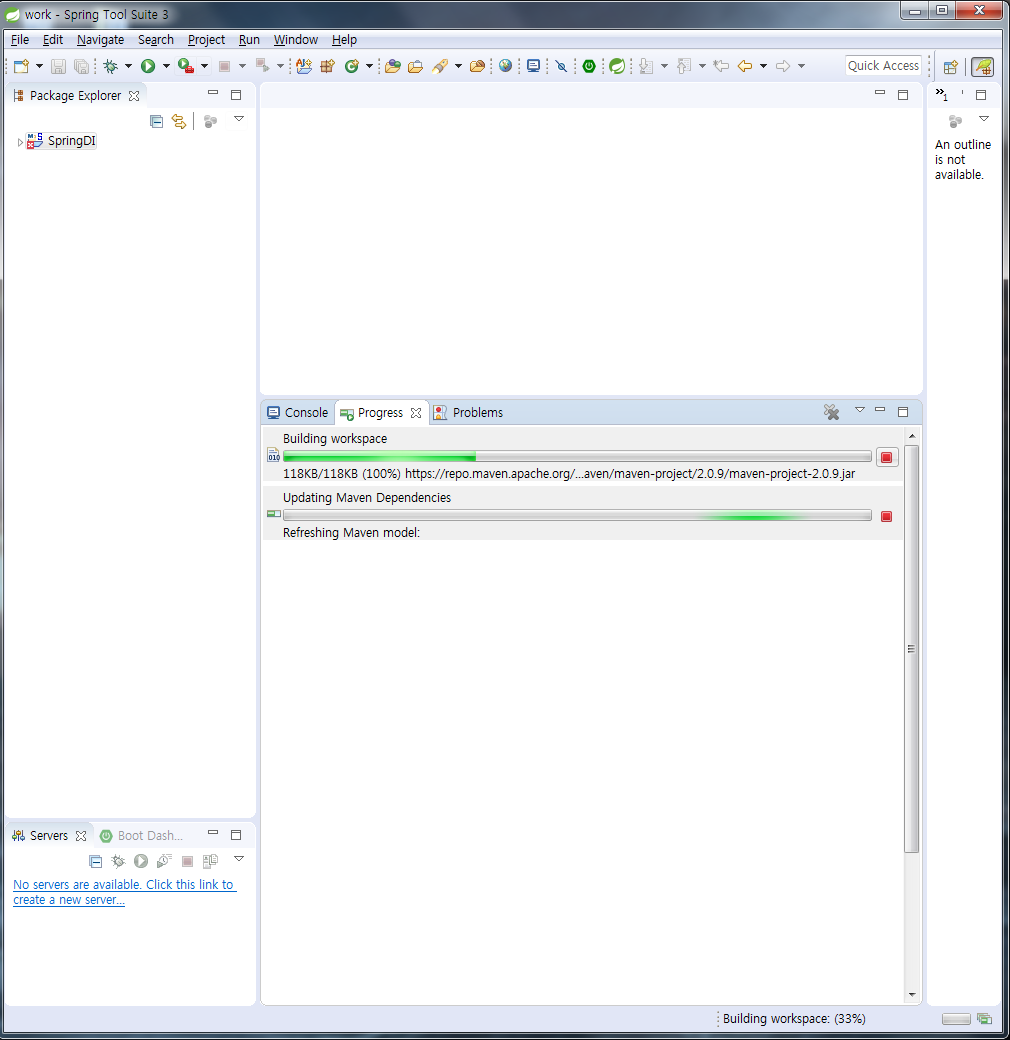Click the green Boot Dashboard power icon

[589, 66]
